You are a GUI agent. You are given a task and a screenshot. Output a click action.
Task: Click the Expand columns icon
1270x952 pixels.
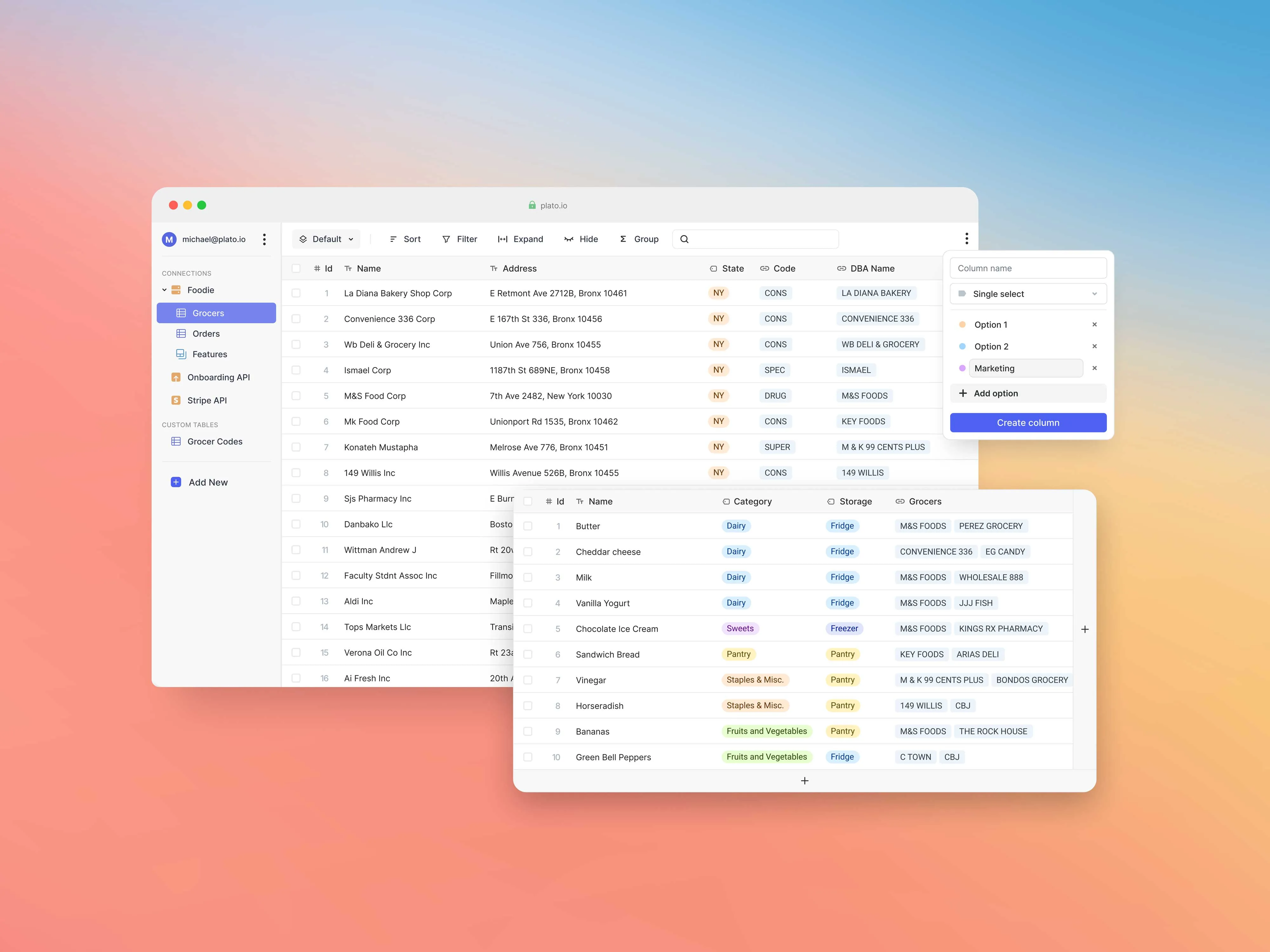coord(502,239)
